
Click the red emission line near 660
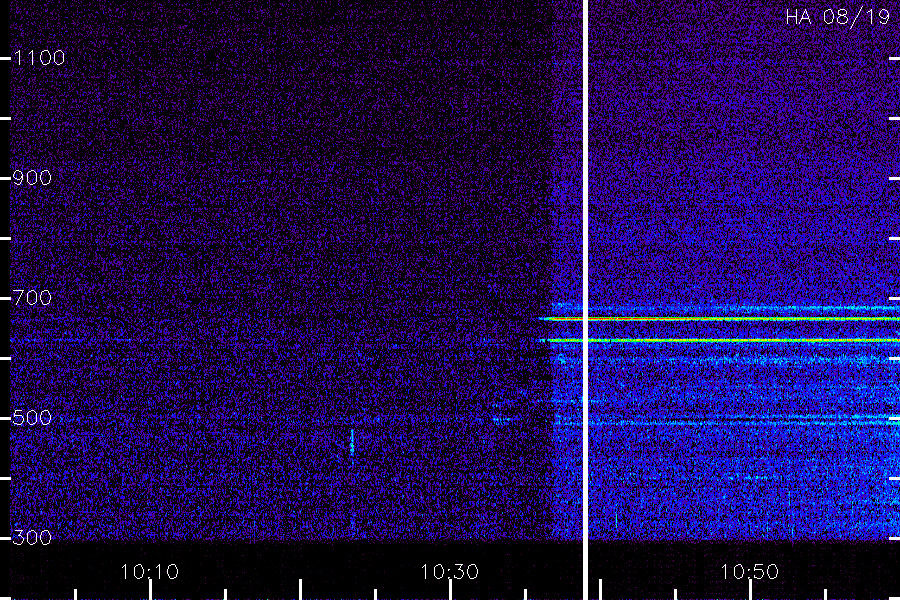point(719,319)
